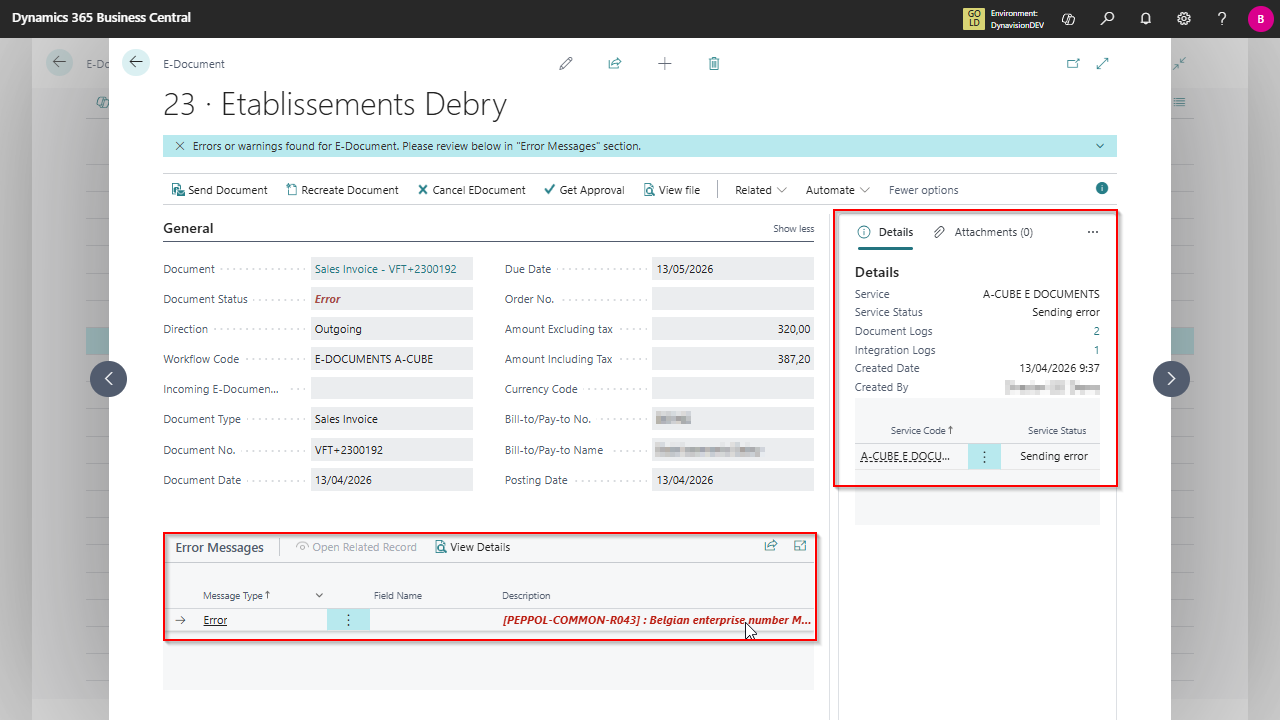Screen dimensions: 1280x720
Task: Go to next record arrow
Action: click(1171, 379)
